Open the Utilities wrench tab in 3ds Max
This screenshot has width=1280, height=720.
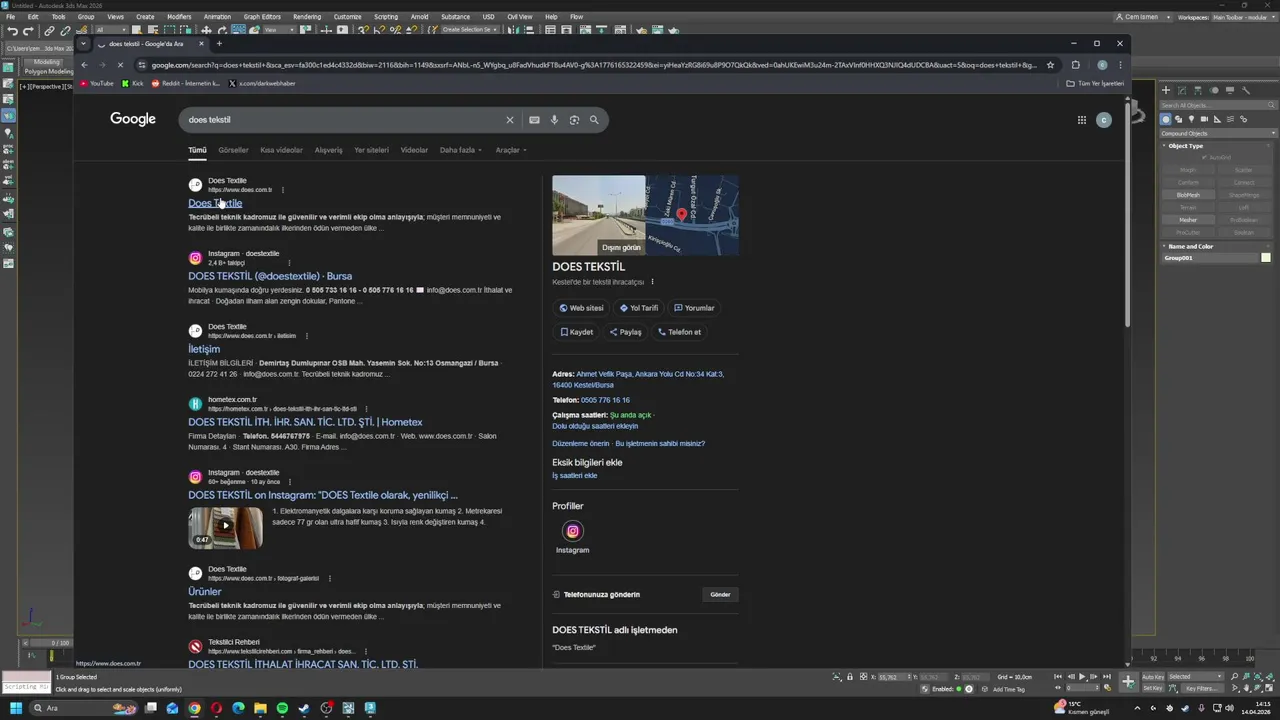[x=1246, y=90]
